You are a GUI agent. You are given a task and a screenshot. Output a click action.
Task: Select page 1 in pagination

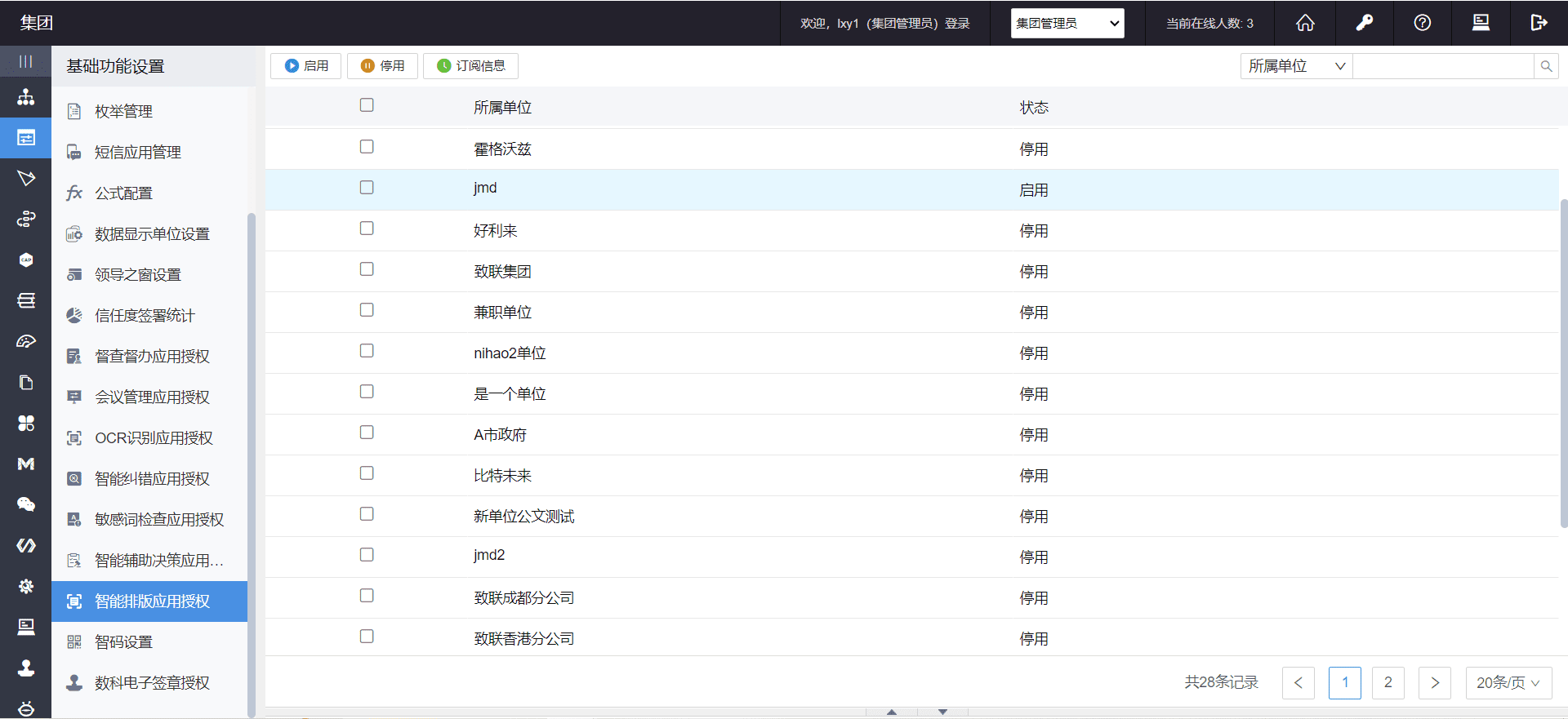tap(1345, 683)
